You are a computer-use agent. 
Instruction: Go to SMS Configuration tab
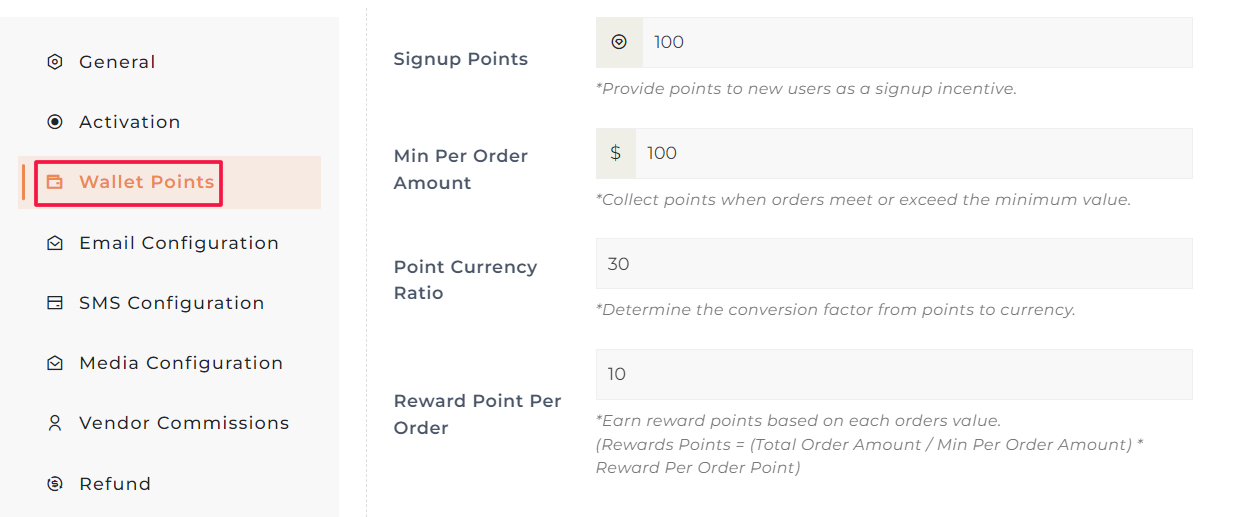pos(172,303)
